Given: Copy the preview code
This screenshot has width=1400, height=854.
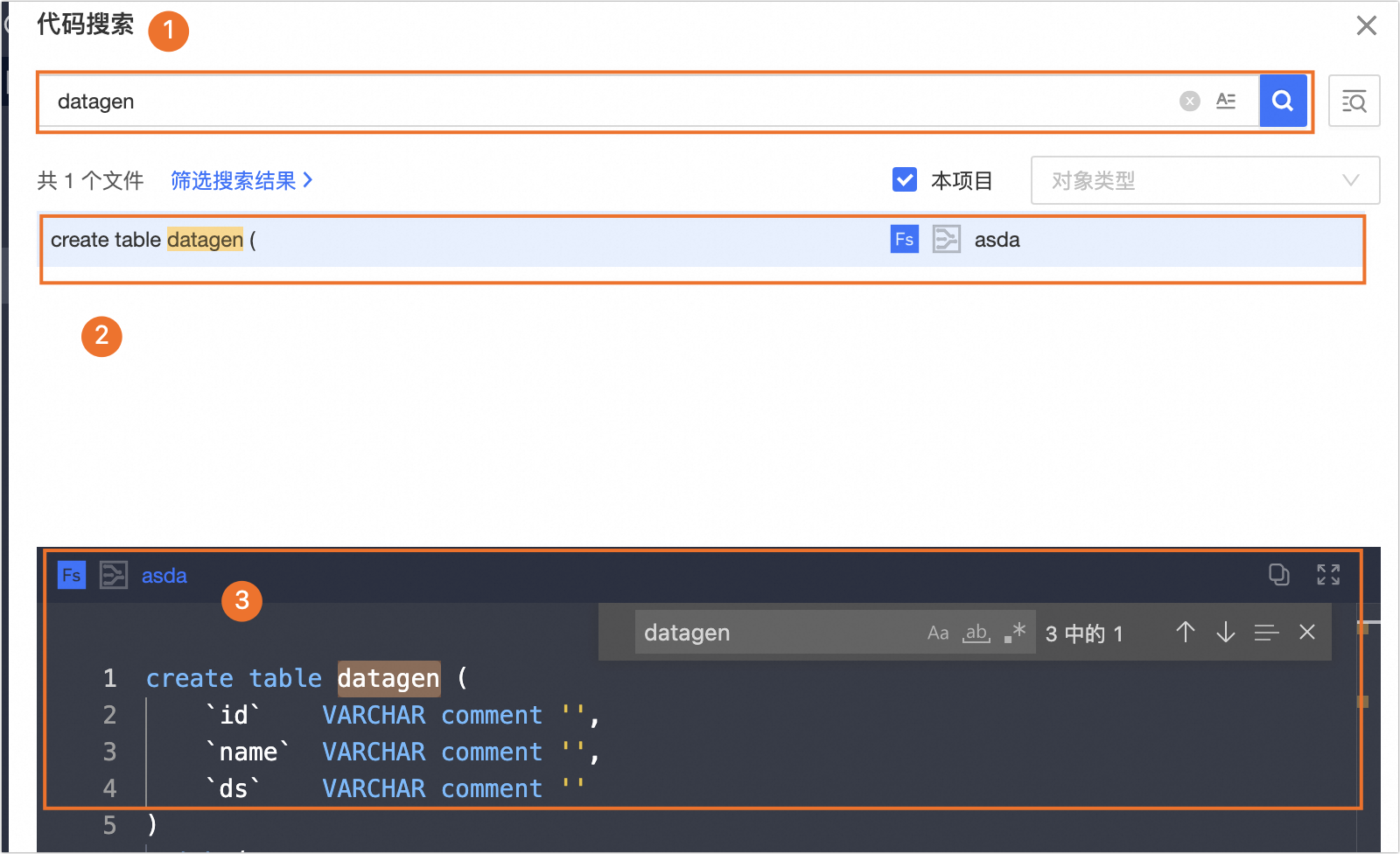Looking at the screenshot, I should click(1279, 574).
